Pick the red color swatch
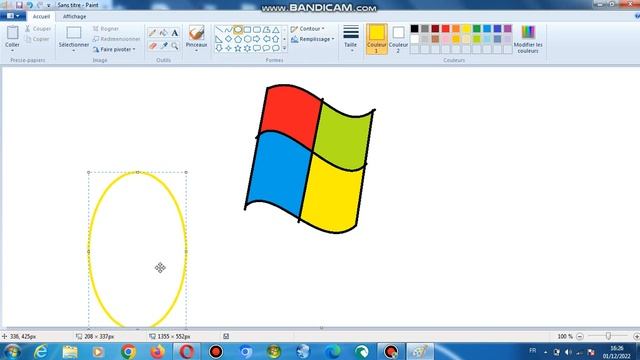640x360 pixels. tap(445, 29)
